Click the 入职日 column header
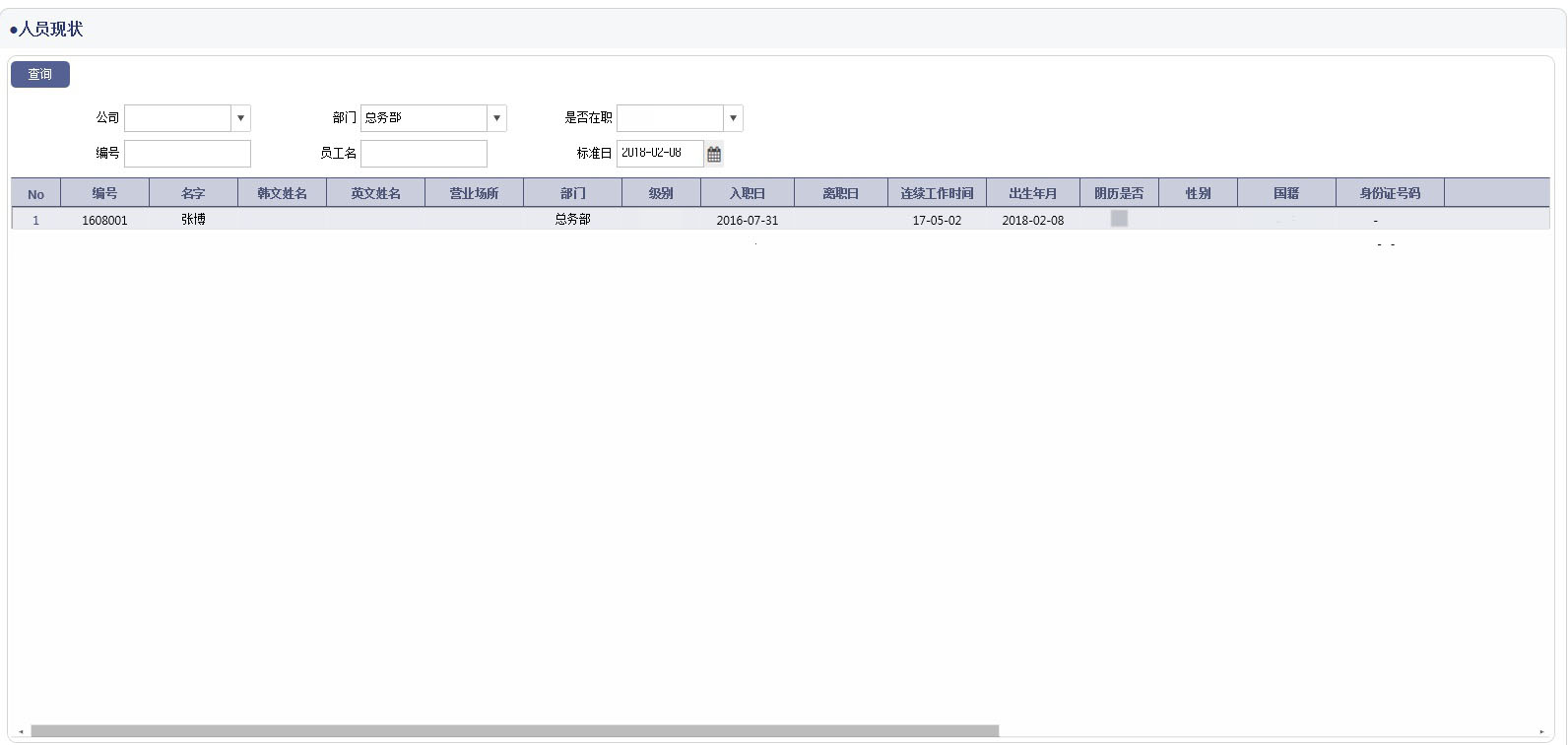This screenshot has width=1568, height=745. tap(747, 193)
